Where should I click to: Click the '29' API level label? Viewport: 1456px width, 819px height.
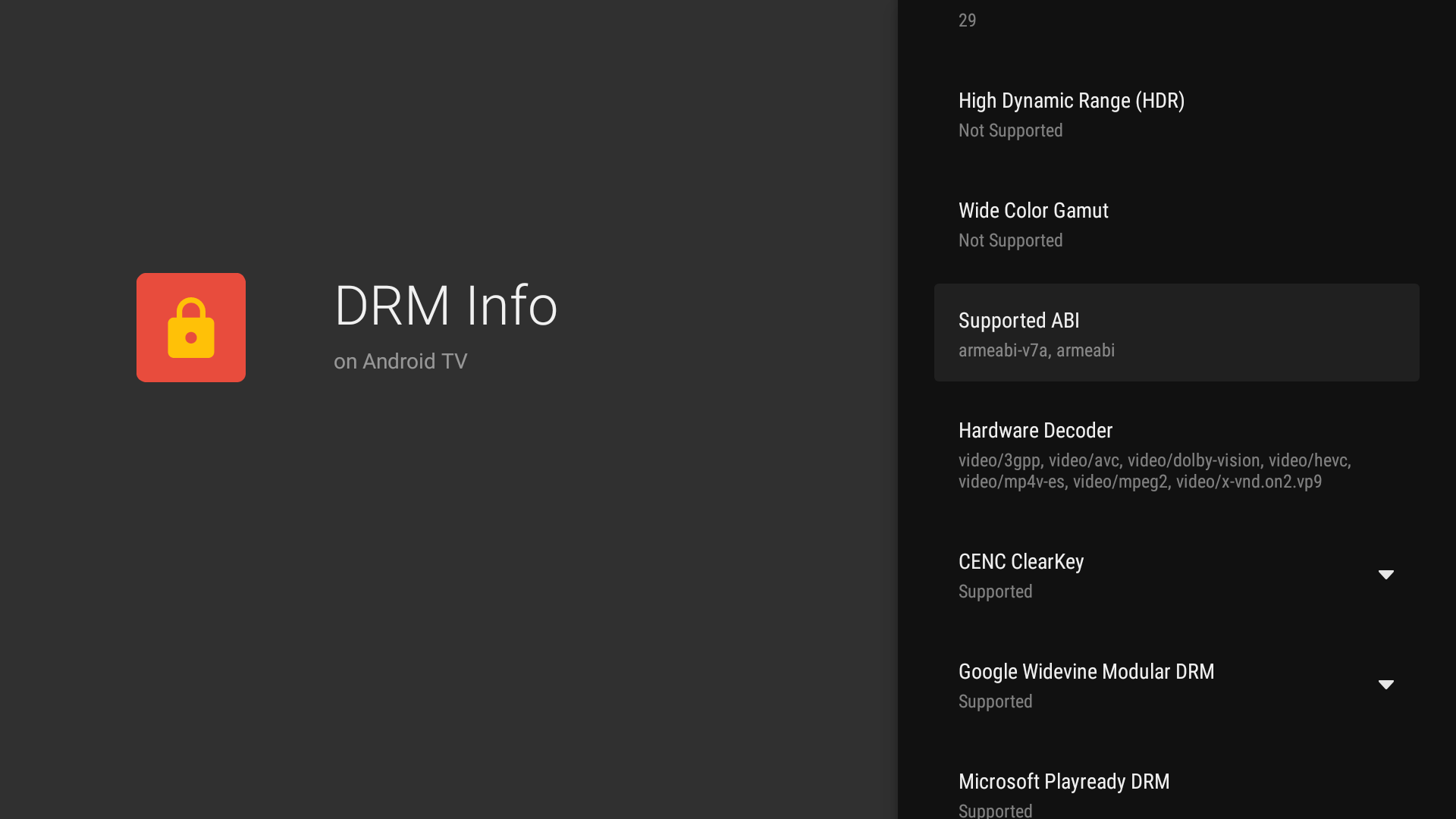pos(968,20)
